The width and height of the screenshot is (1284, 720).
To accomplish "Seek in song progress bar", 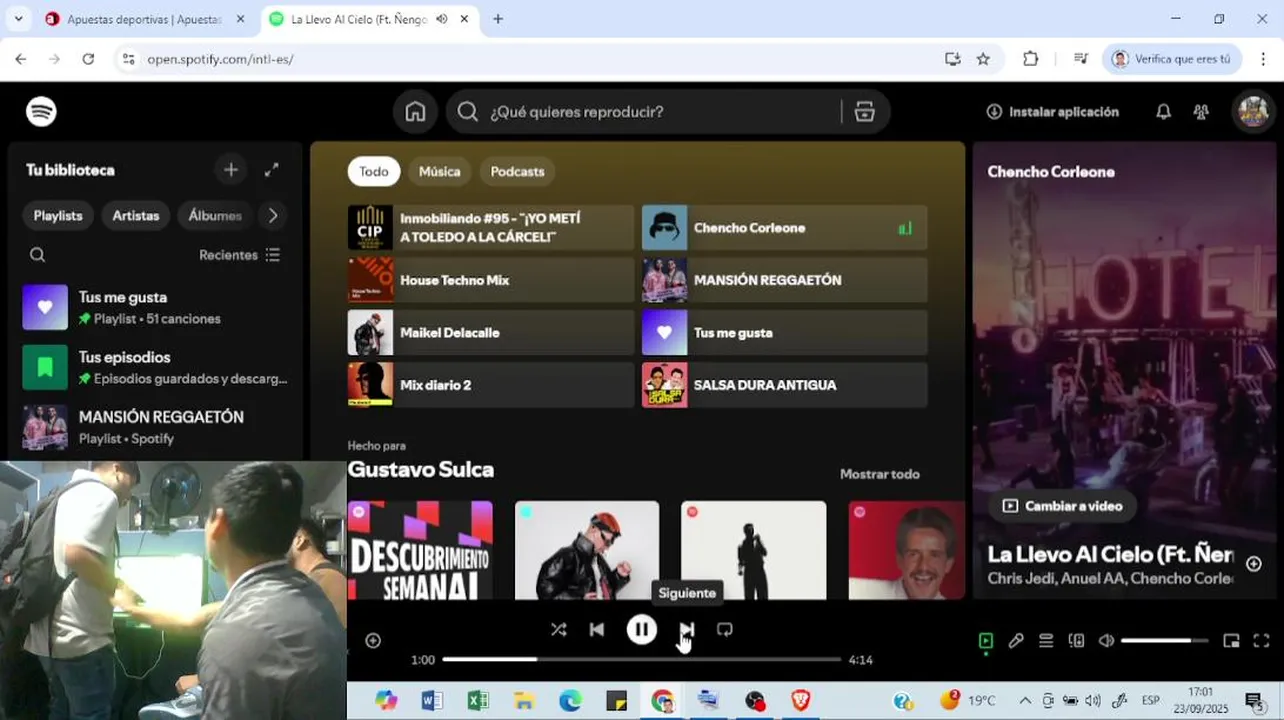I will [642, 660].
